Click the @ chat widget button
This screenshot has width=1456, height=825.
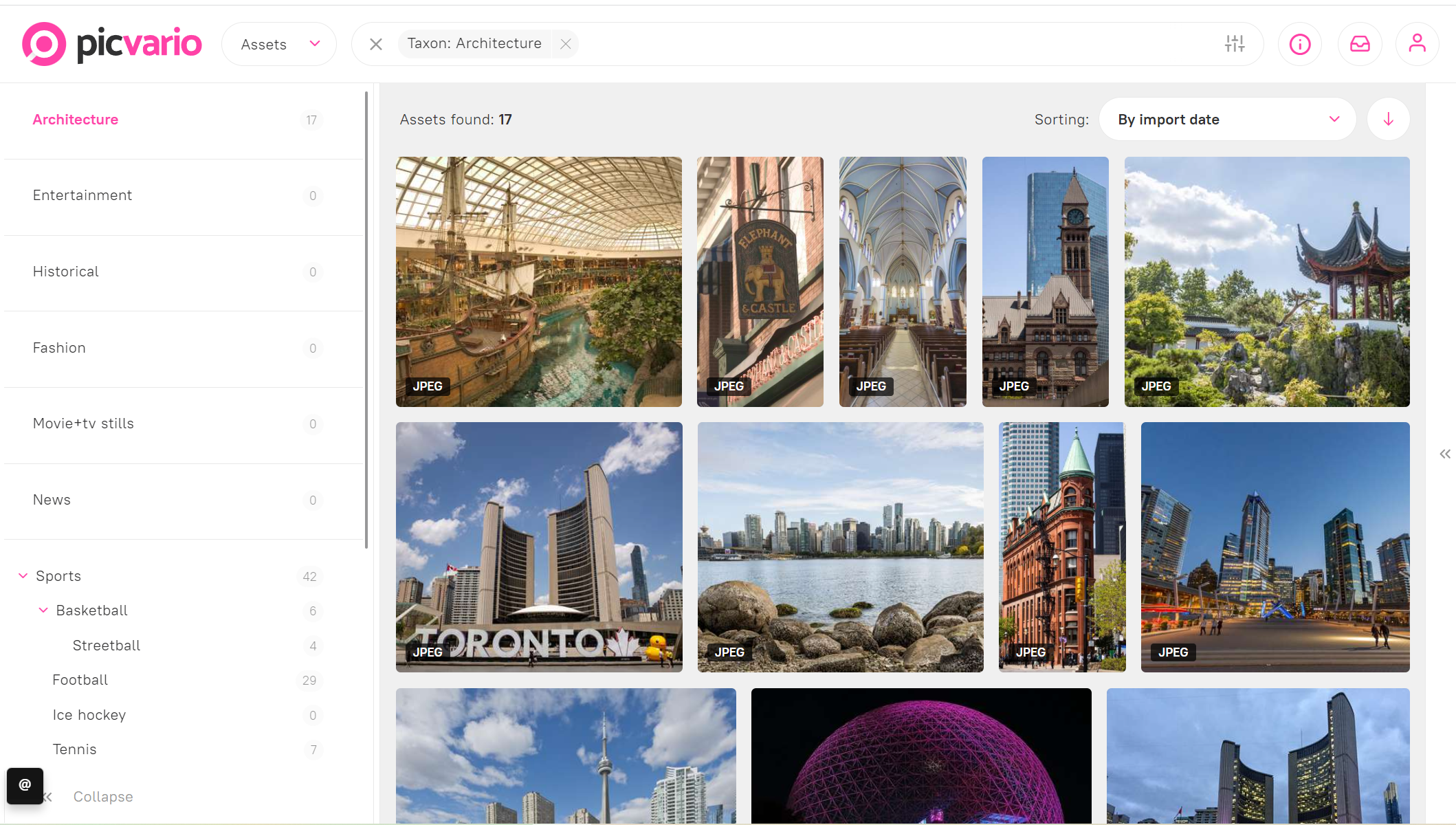(x=25, y=784)
